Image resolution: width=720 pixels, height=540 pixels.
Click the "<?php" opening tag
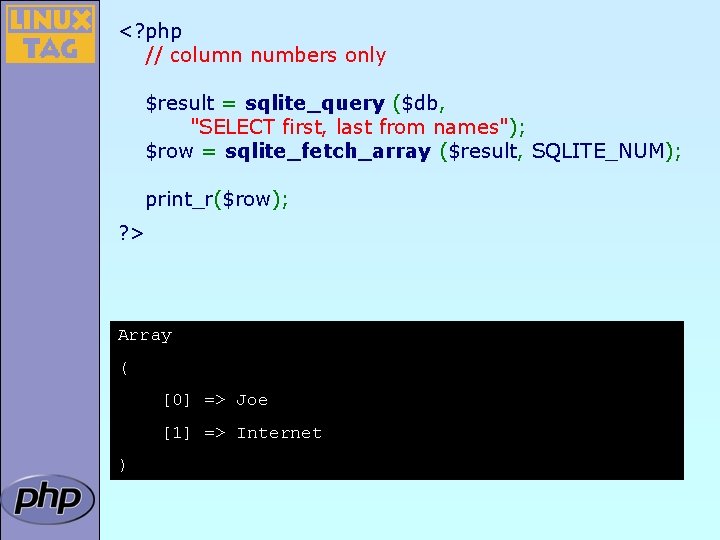coord(150,32)
